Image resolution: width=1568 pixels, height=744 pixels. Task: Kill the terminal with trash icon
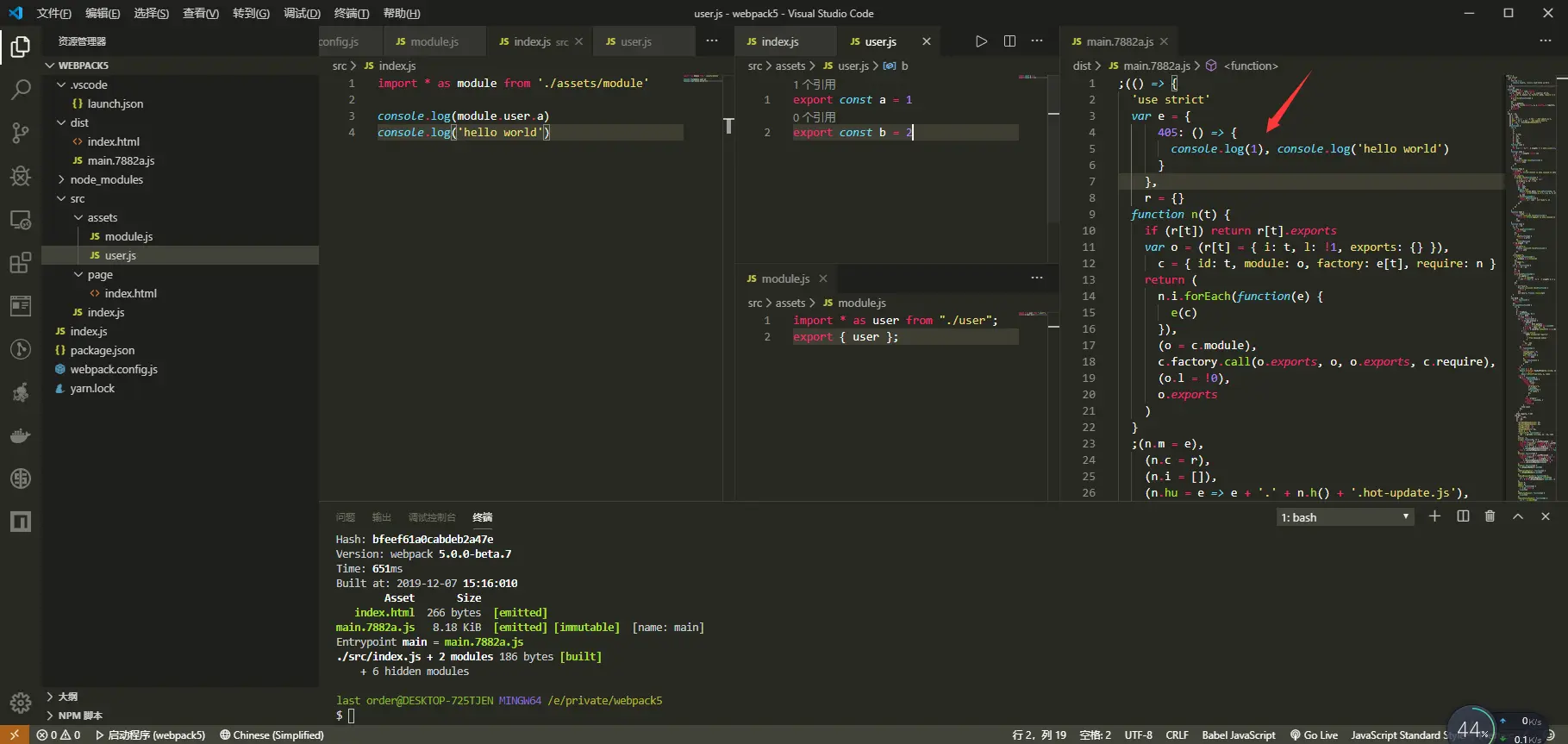(x=1490, y=516)
